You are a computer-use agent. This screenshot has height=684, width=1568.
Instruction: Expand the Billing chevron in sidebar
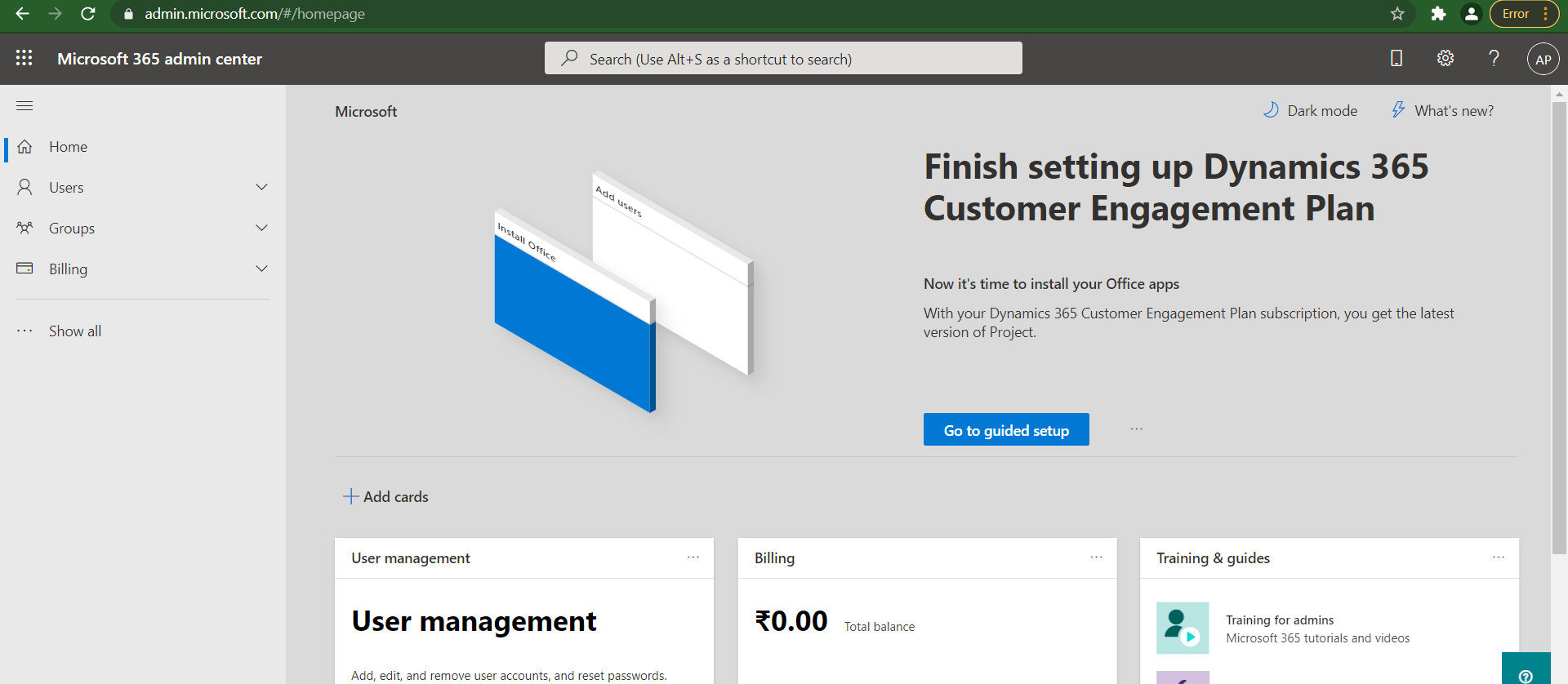[261, 269]
